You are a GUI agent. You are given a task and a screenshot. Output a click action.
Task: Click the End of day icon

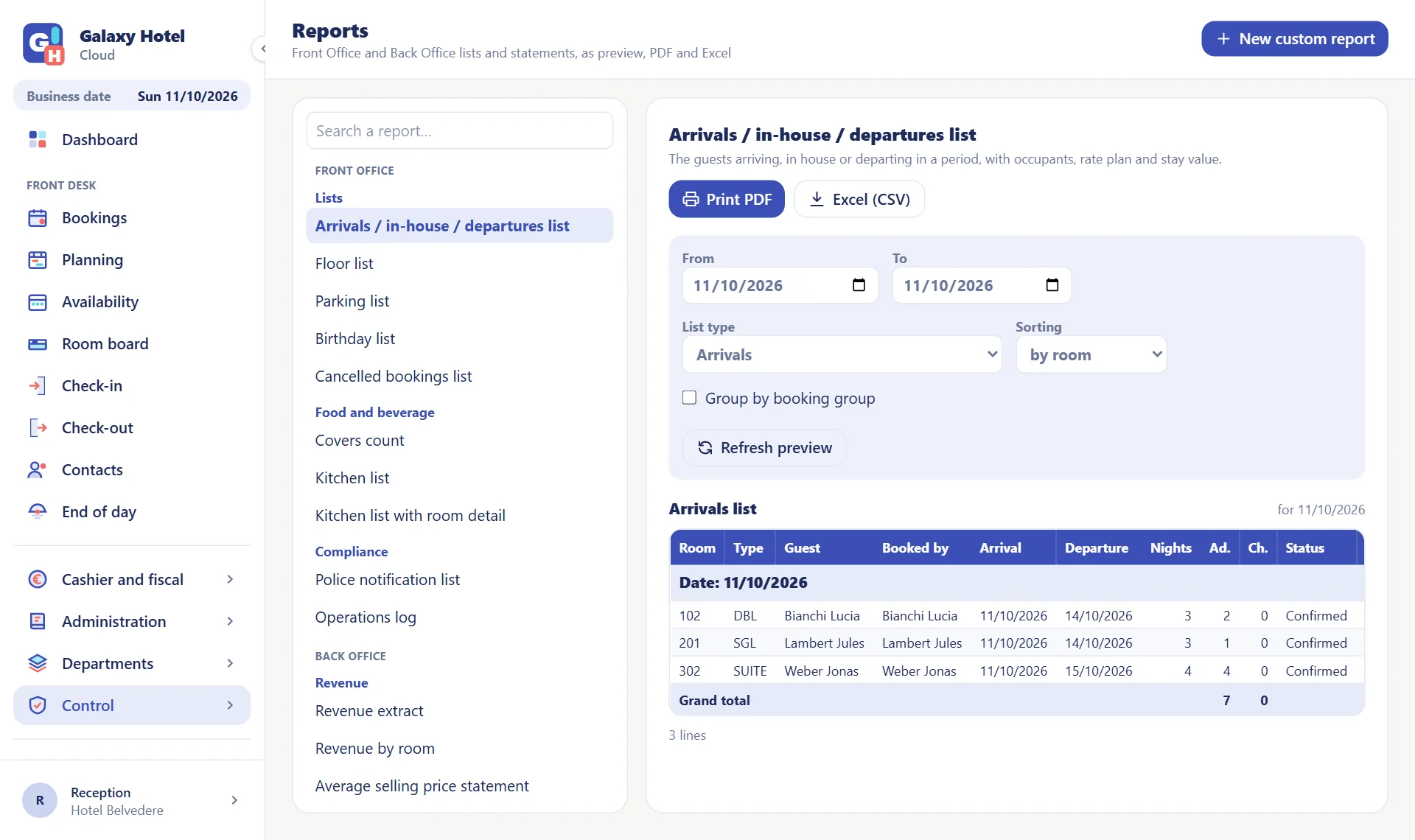pos(38,512)
